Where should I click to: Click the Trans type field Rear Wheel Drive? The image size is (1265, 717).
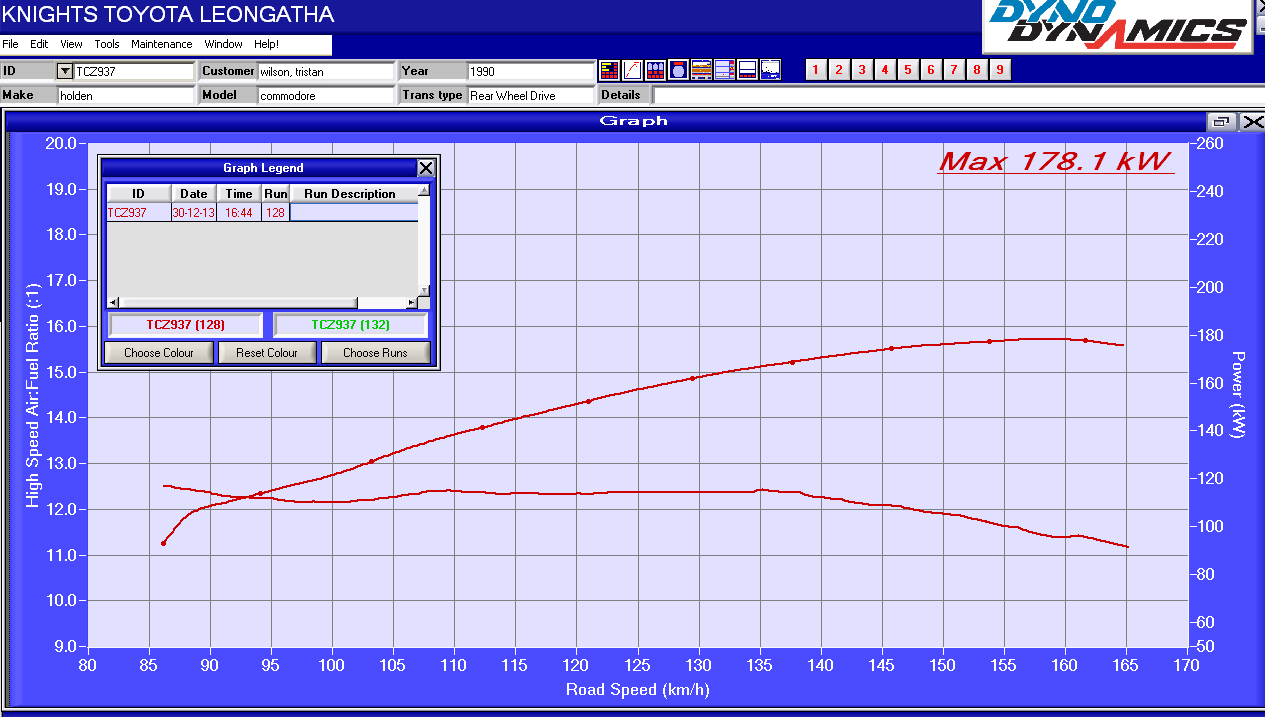531,95
